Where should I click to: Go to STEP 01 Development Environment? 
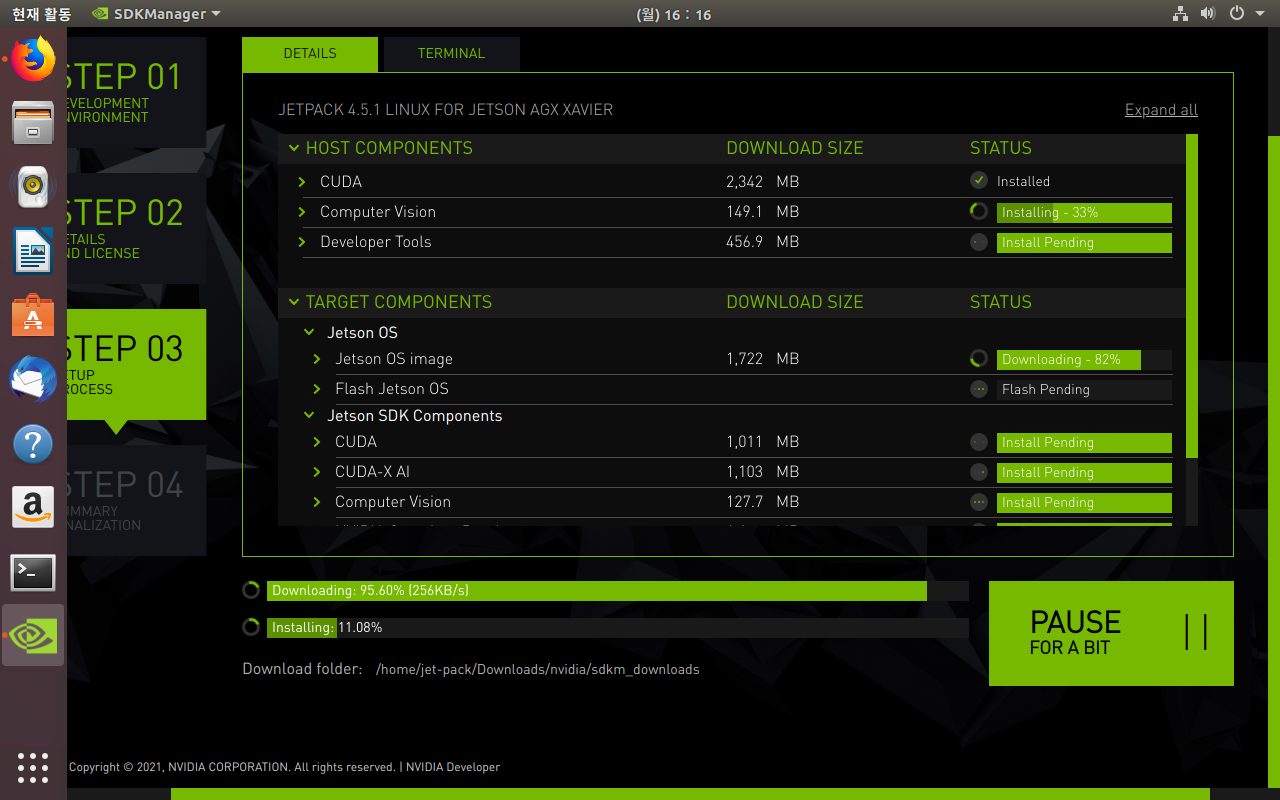(136, 93)
